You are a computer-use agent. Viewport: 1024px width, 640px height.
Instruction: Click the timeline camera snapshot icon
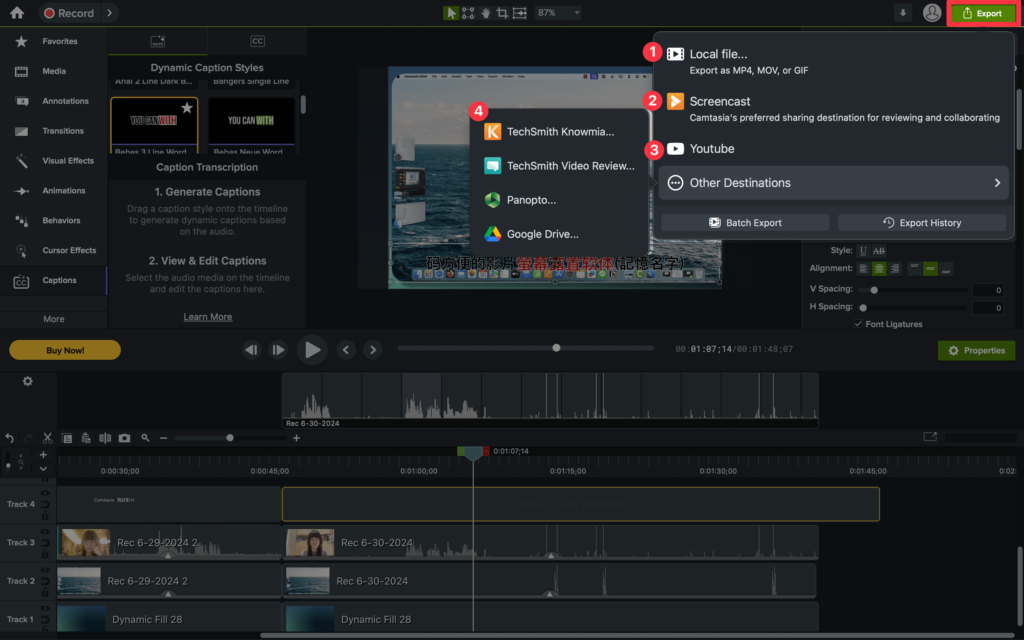[x=124, y=438]
